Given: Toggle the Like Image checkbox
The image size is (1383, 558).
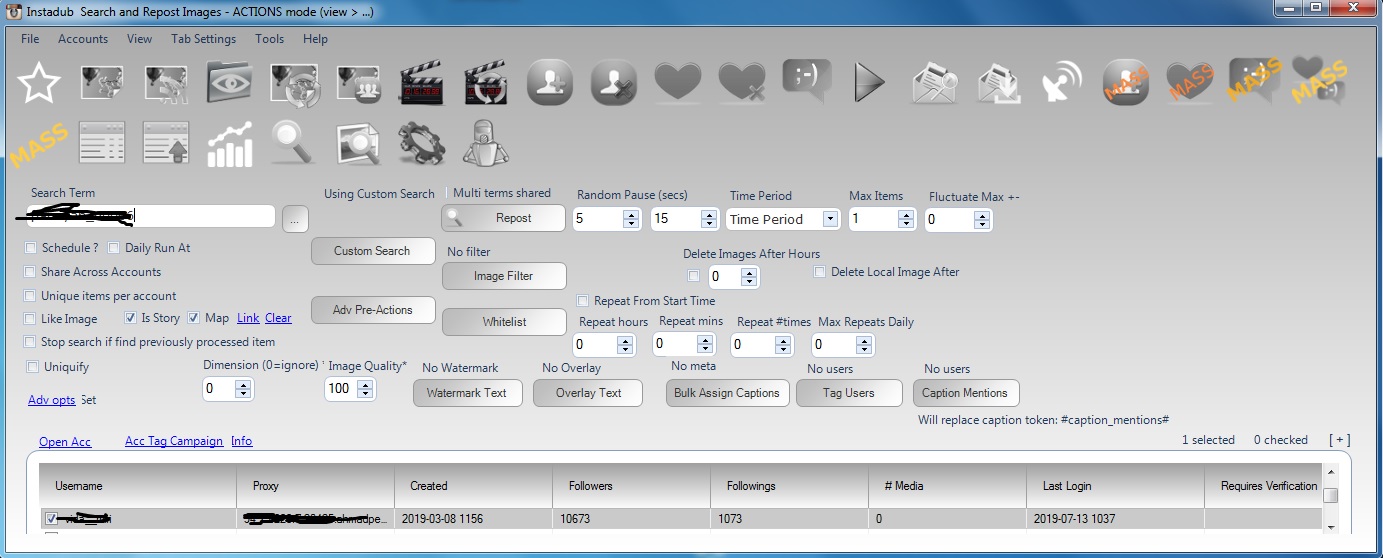Looking at the screenshot, I should (30, 319).
